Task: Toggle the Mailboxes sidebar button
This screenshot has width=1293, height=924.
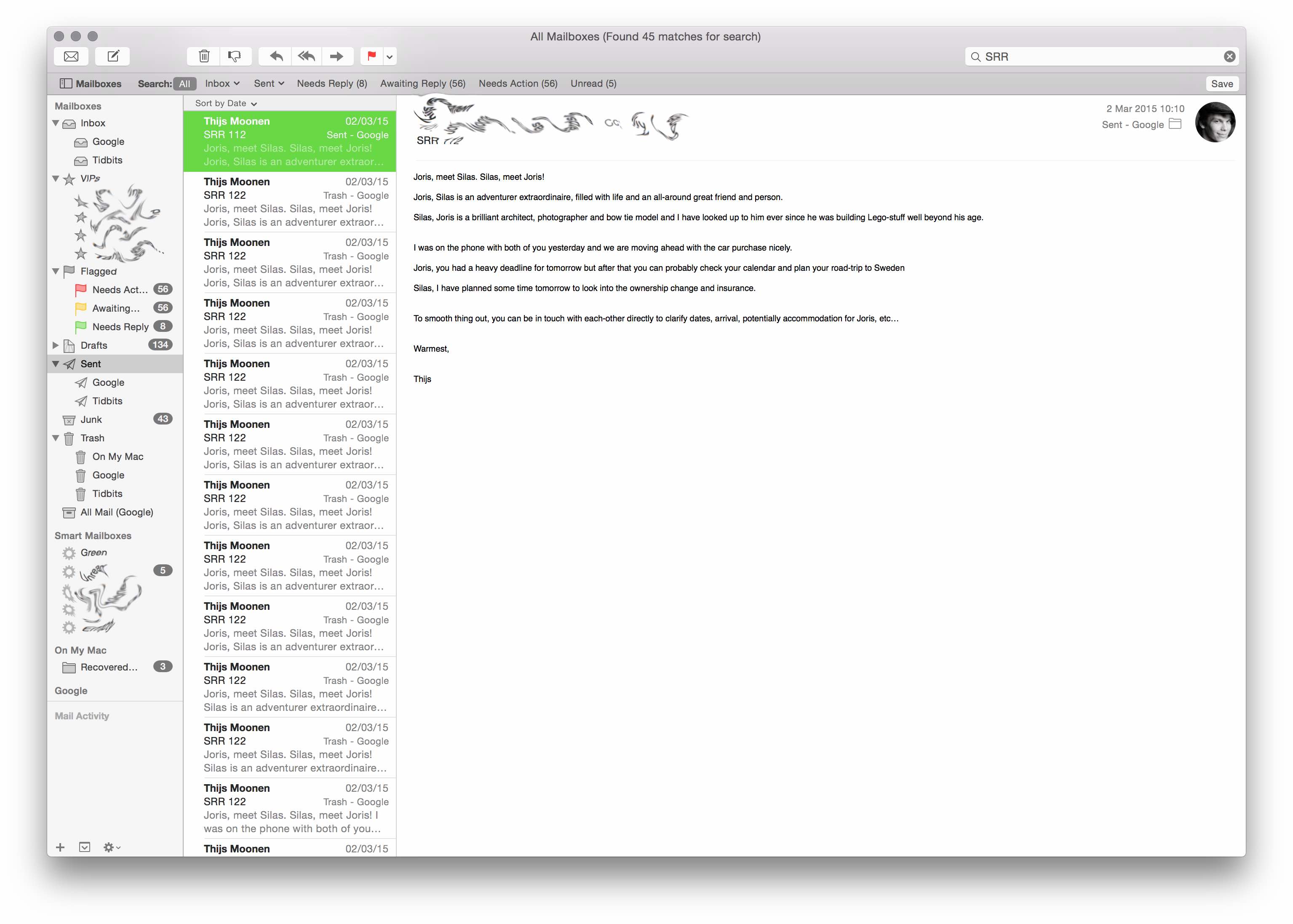Action: (x=91, y=84)
